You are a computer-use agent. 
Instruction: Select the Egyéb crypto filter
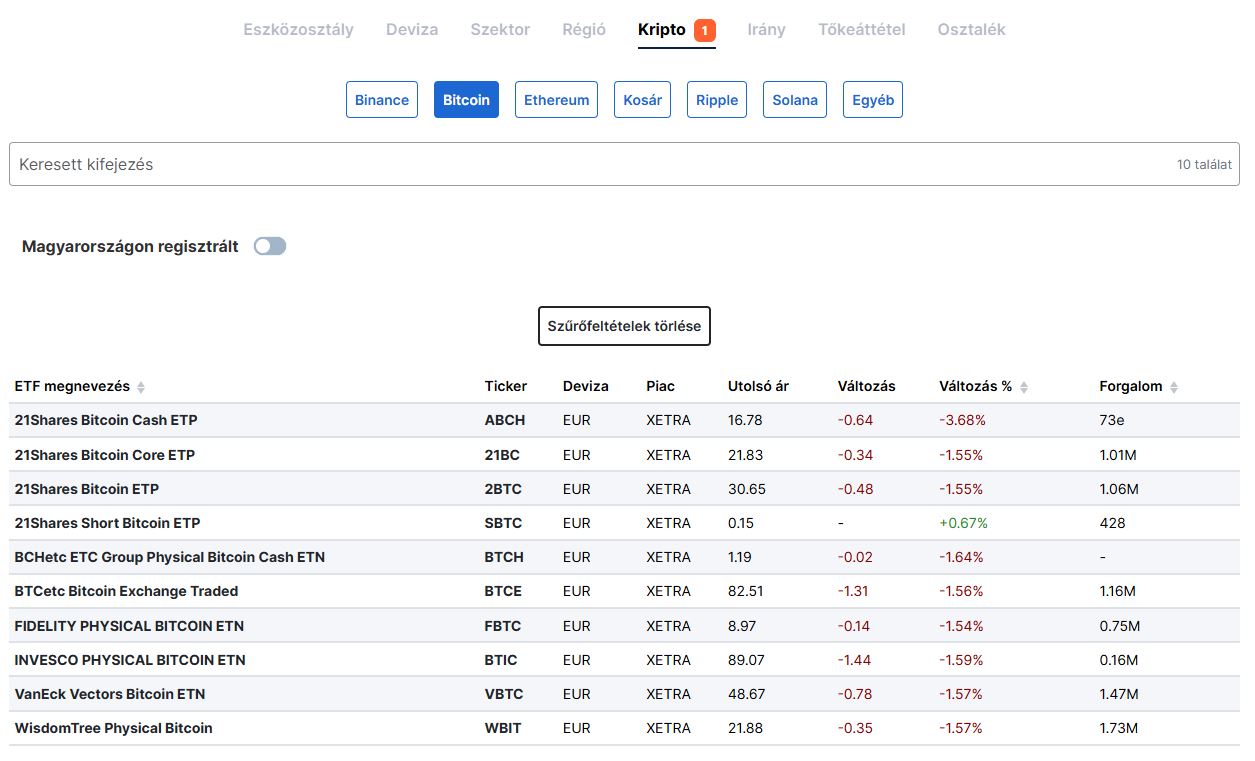[873, 100]
